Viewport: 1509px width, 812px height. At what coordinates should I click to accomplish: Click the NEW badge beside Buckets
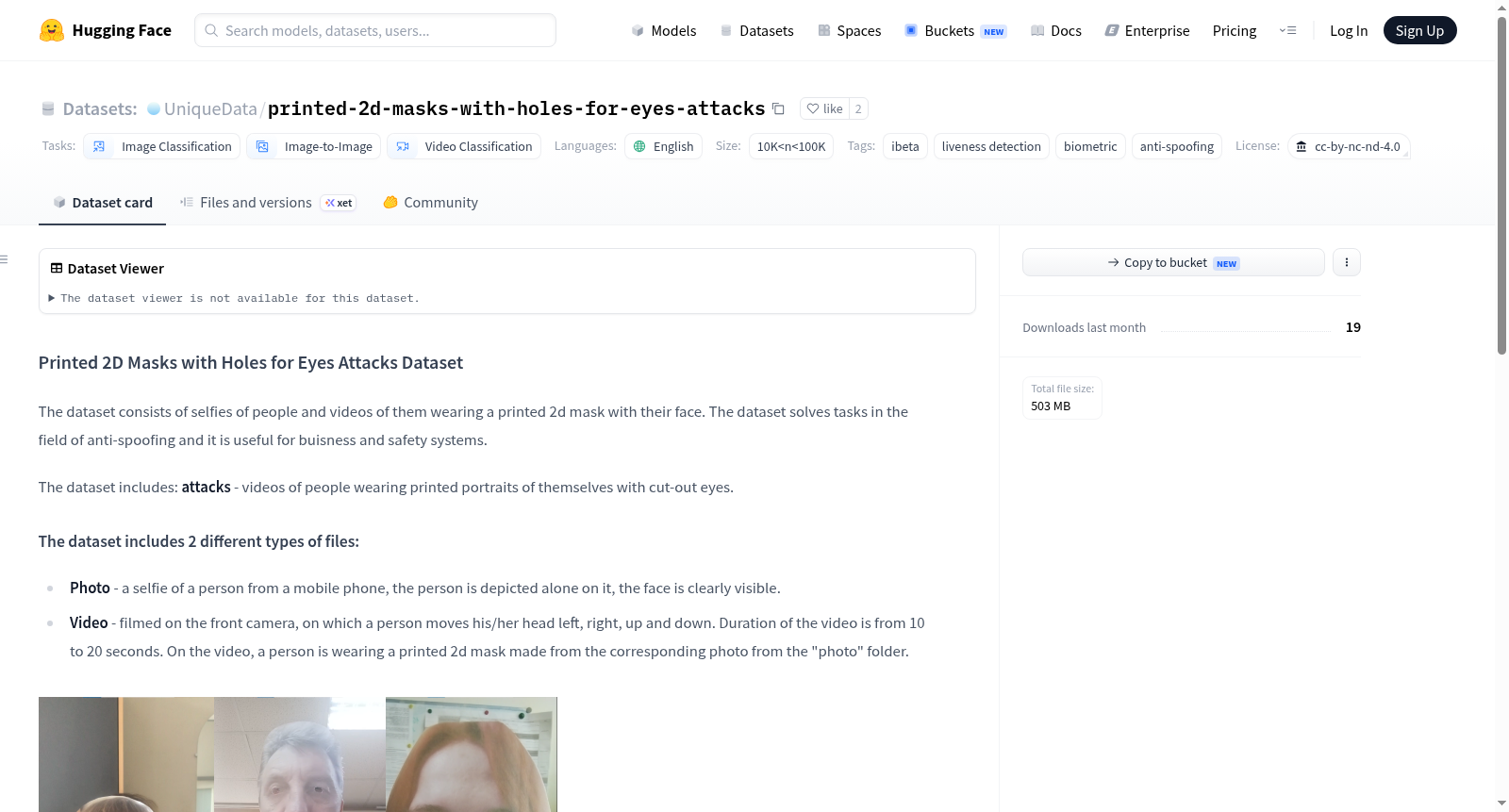point(994,31)
